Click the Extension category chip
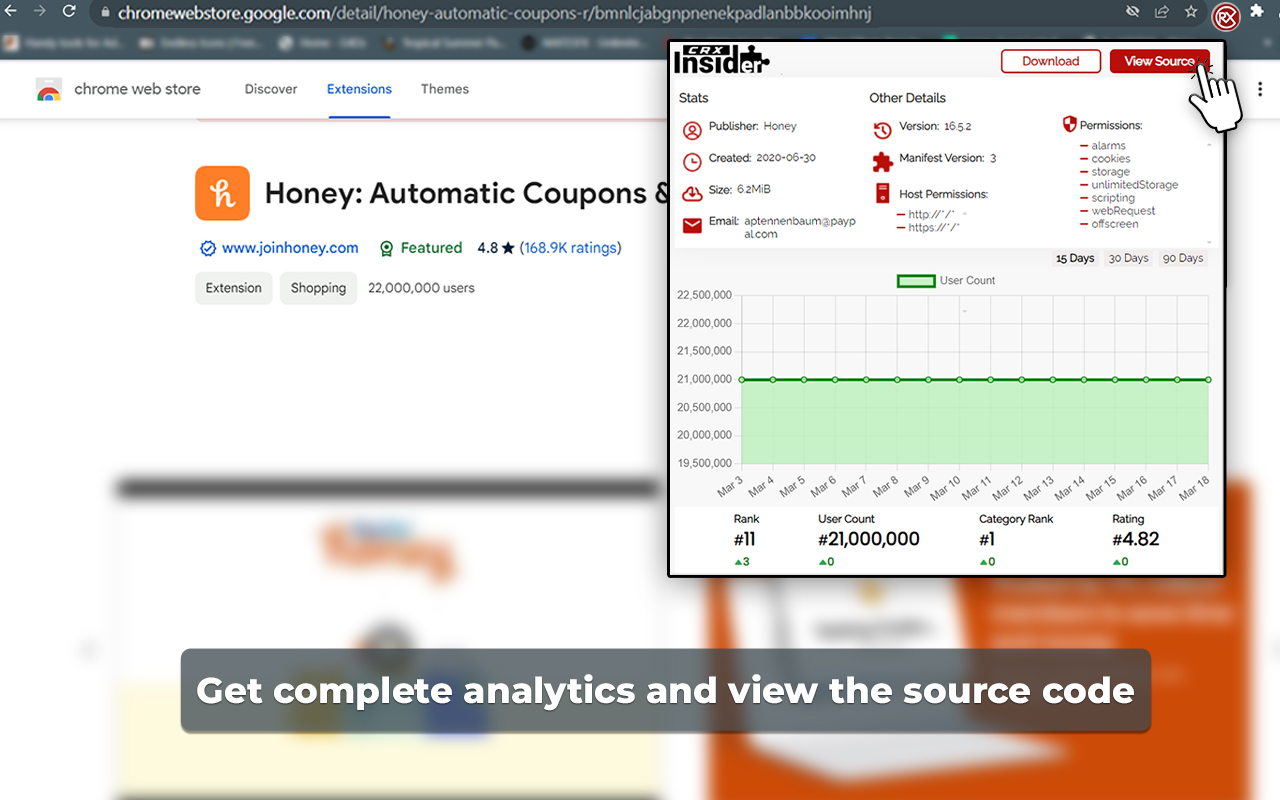 pos(234,288)
